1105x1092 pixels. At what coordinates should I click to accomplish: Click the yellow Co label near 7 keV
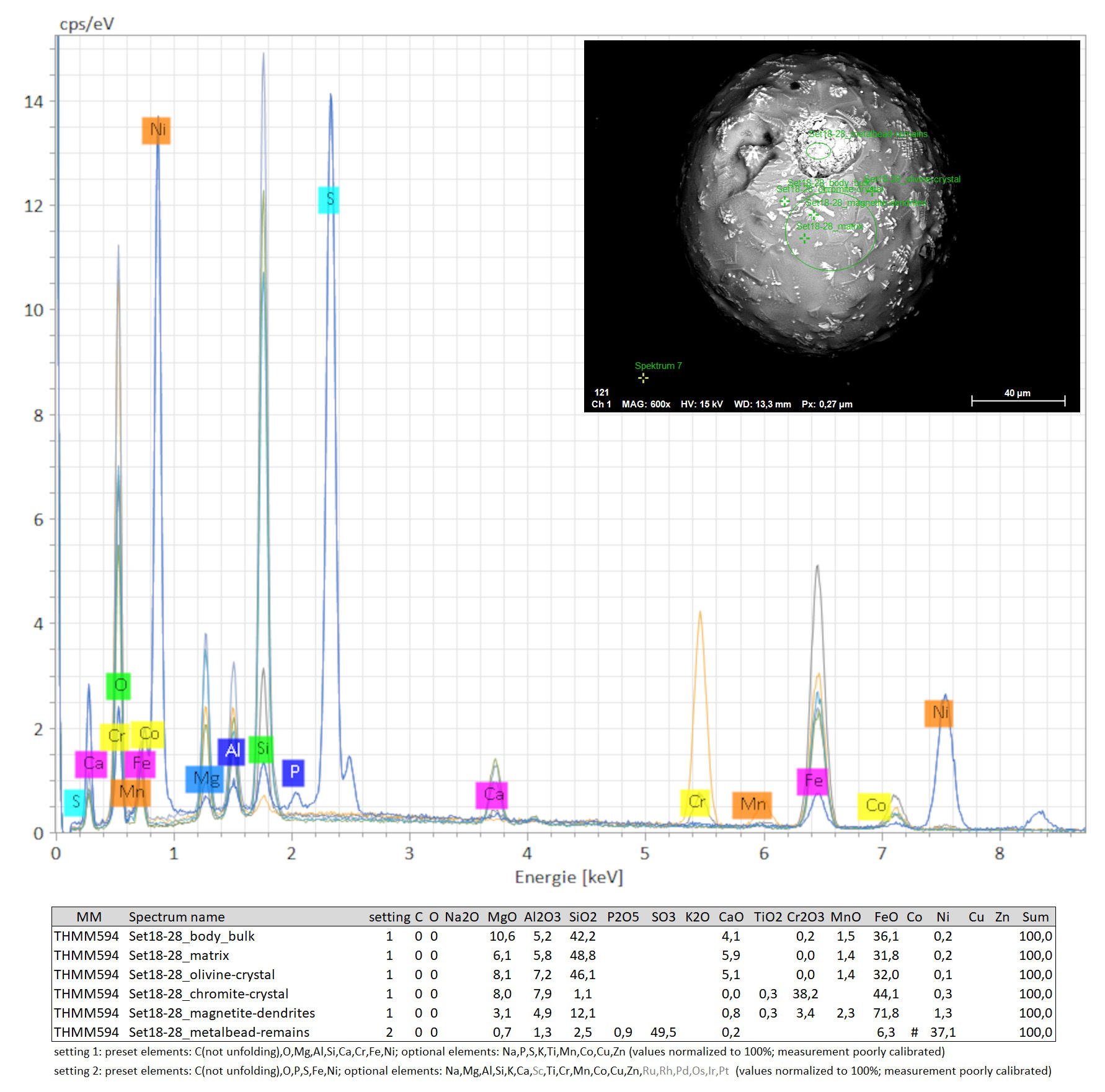pos(874,806)
